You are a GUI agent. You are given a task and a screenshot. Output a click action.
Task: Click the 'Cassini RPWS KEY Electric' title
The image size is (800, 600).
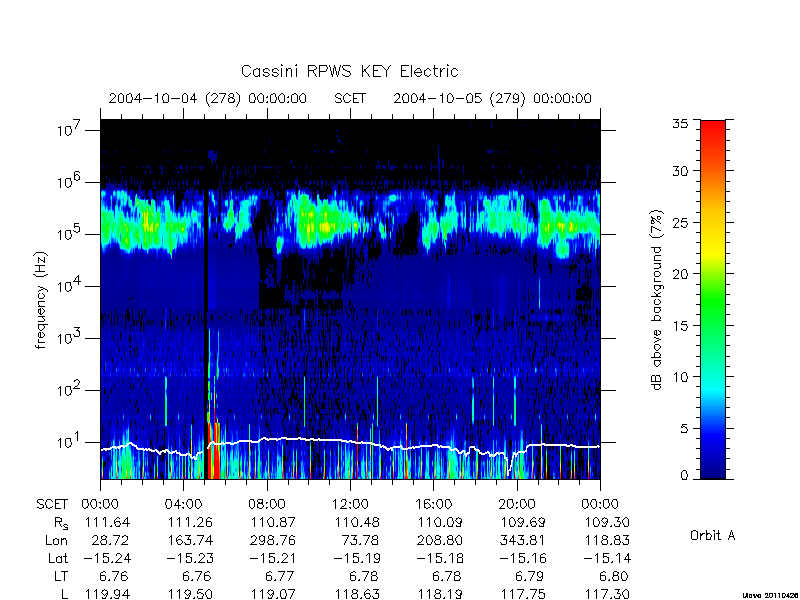pyautogui.click(x=349, y=71)
